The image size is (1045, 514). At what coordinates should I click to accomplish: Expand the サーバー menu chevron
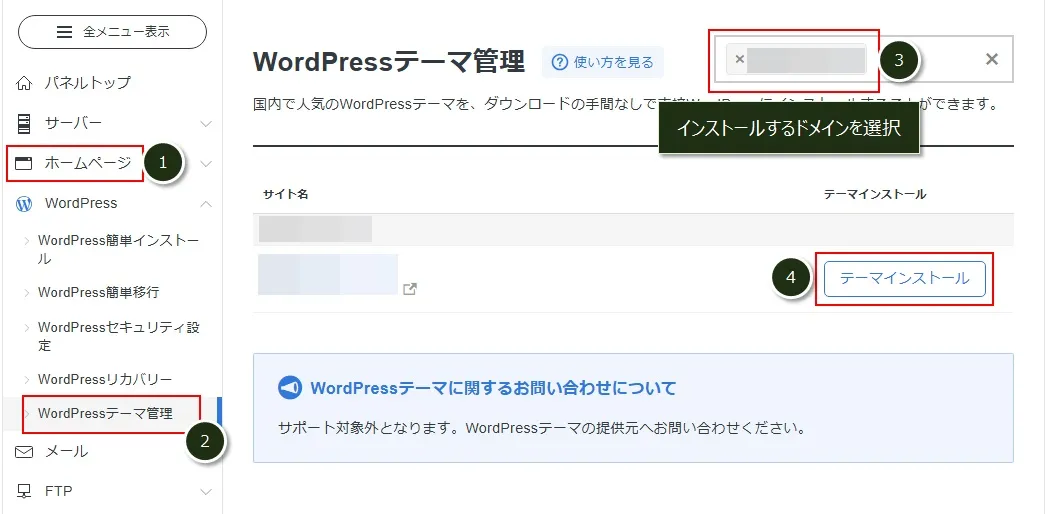click(x=206, y=124)
